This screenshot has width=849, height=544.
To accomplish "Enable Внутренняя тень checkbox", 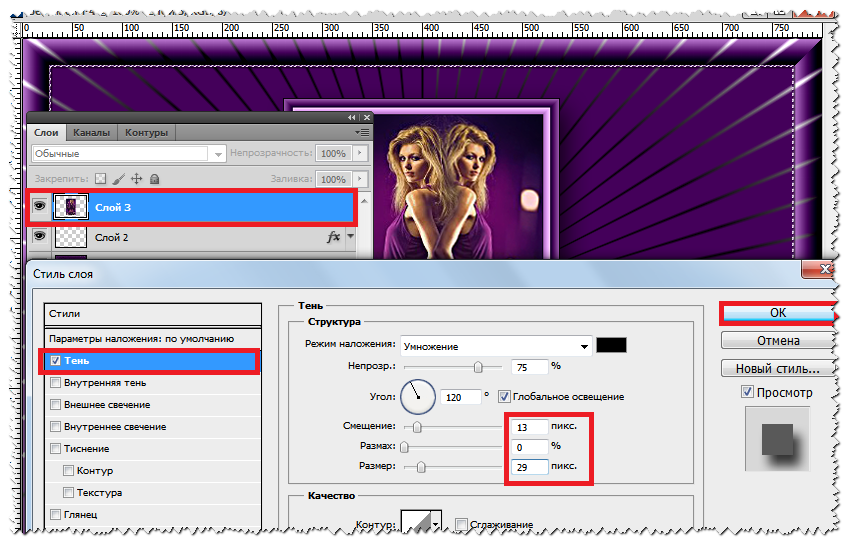I will pos(55,383).
